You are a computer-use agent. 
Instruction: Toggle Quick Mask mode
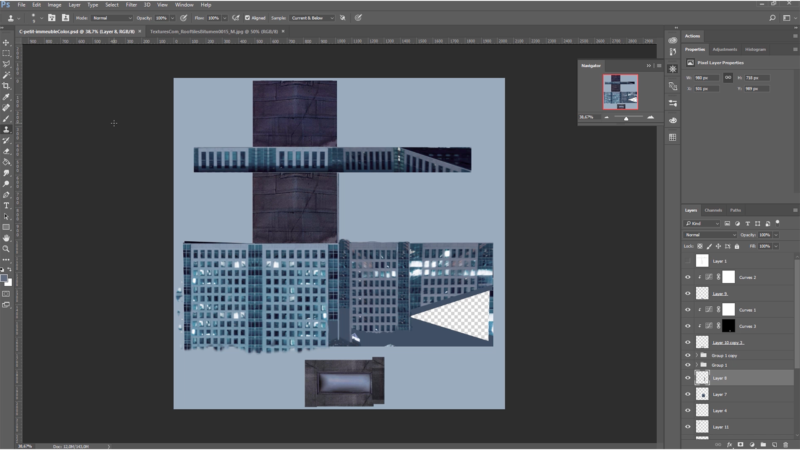pyautogui.click(x=6, y=294)
